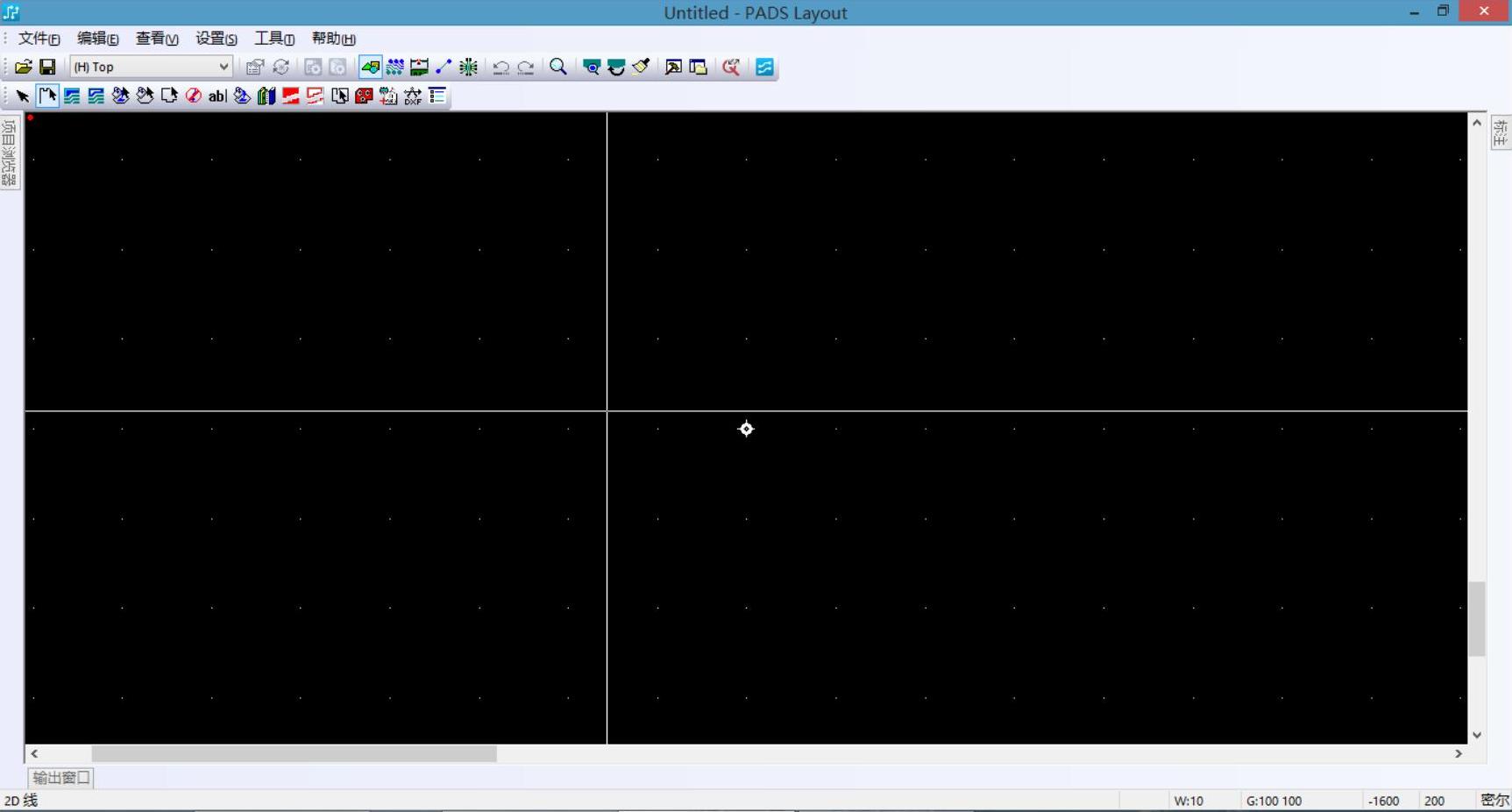Viewport: 1512px width, 812px height.
Task: Click the From Library books icon
Action: click(x=266, y=96)
